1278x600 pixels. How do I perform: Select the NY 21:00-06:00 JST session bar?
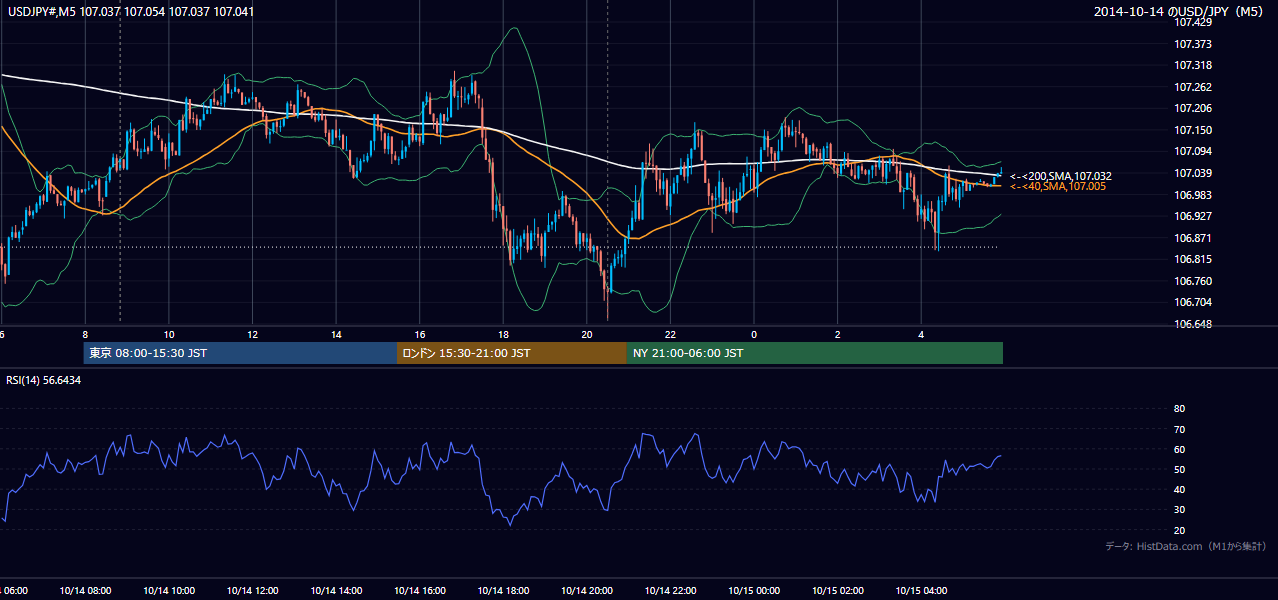tap(815, 353)
